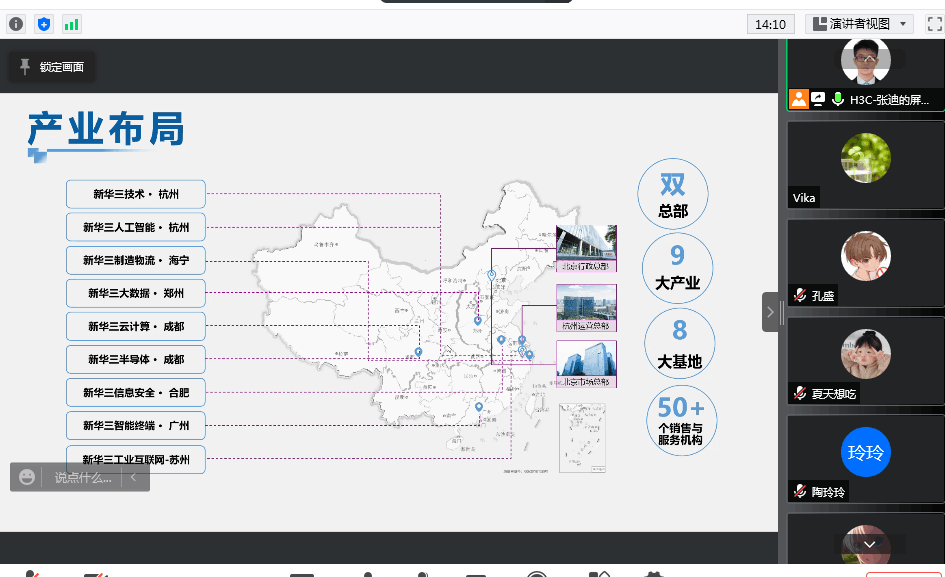
Task: Collapse the chat input bar arrow
Action: [x=134, y=477]
